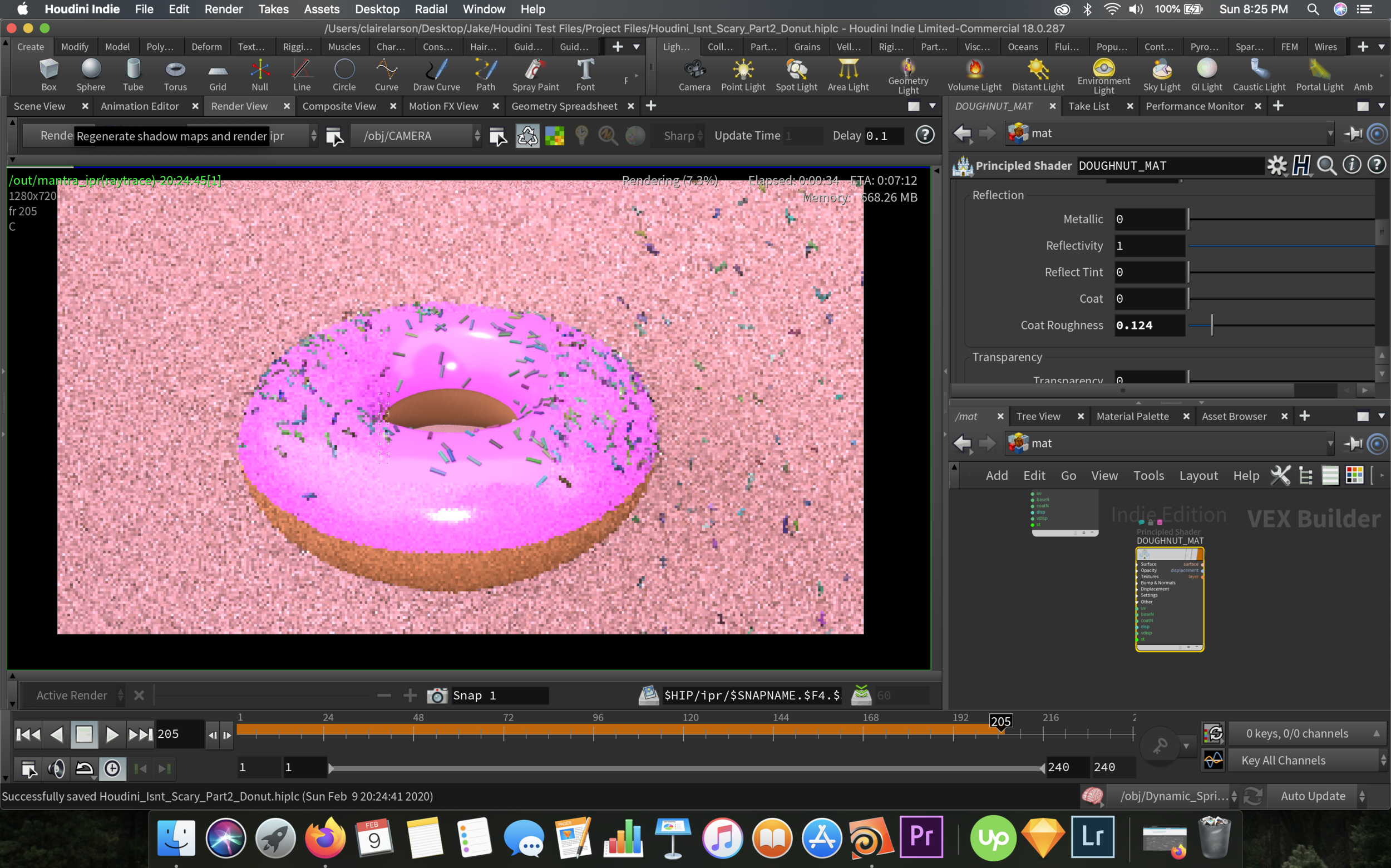
Task: Click the play forward button
Action: tap(112, 734)
